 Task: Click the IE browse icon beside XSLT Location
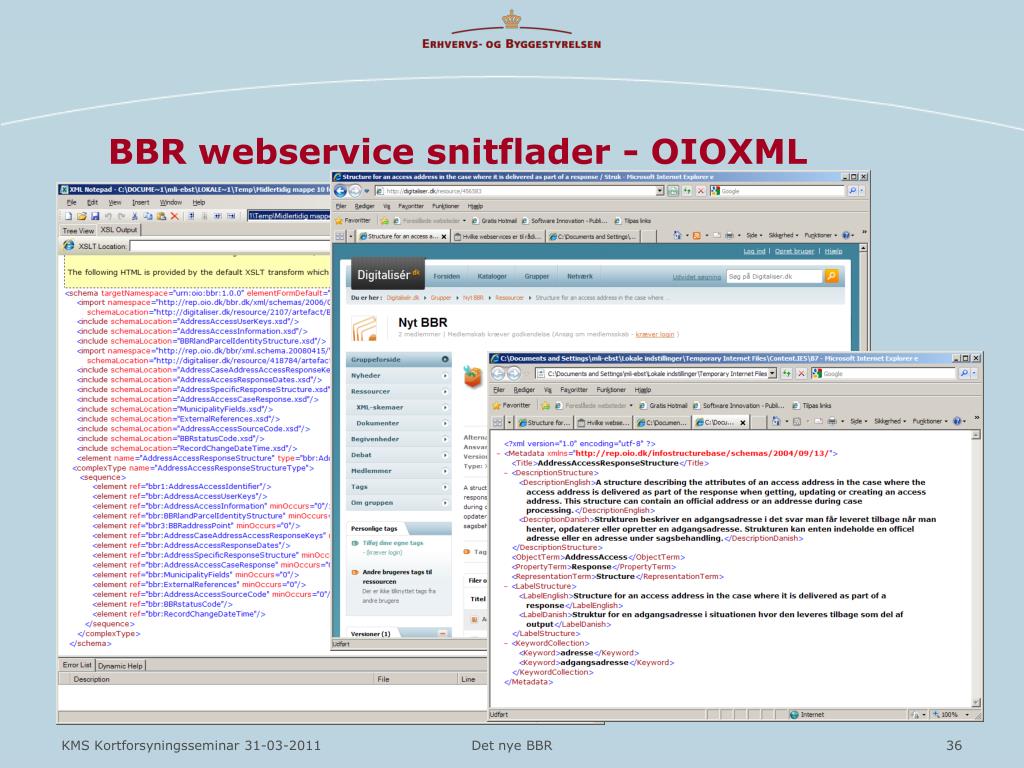tap(69, 246)
